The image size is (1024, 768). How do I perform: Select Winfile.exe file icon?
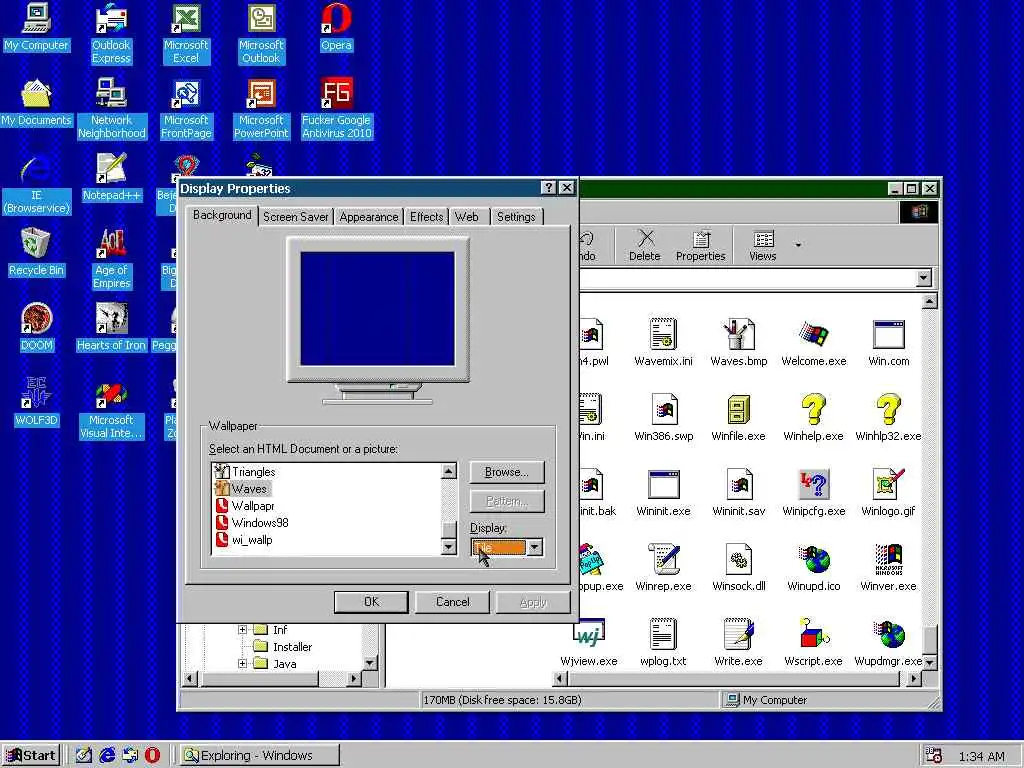738,417
